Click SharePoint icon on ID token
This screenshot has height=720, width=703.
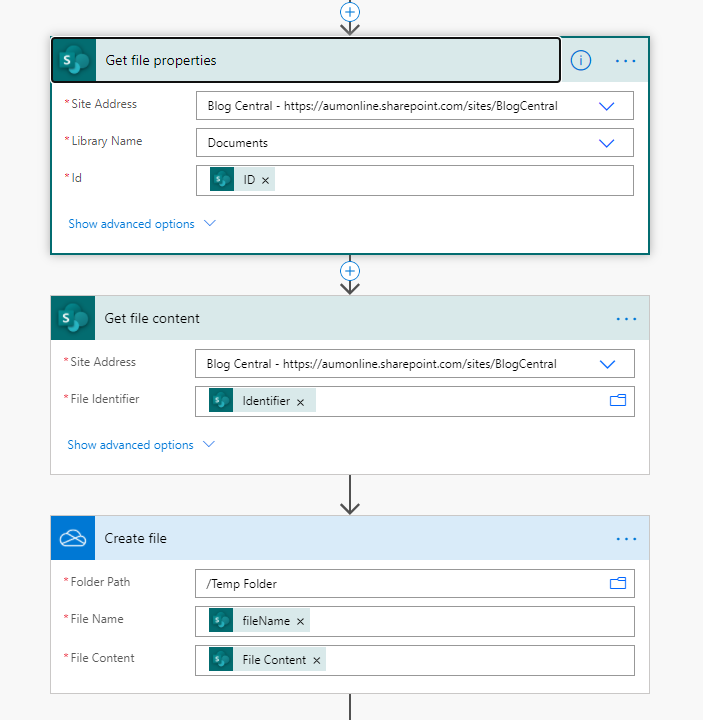click(x=222, y=180)
